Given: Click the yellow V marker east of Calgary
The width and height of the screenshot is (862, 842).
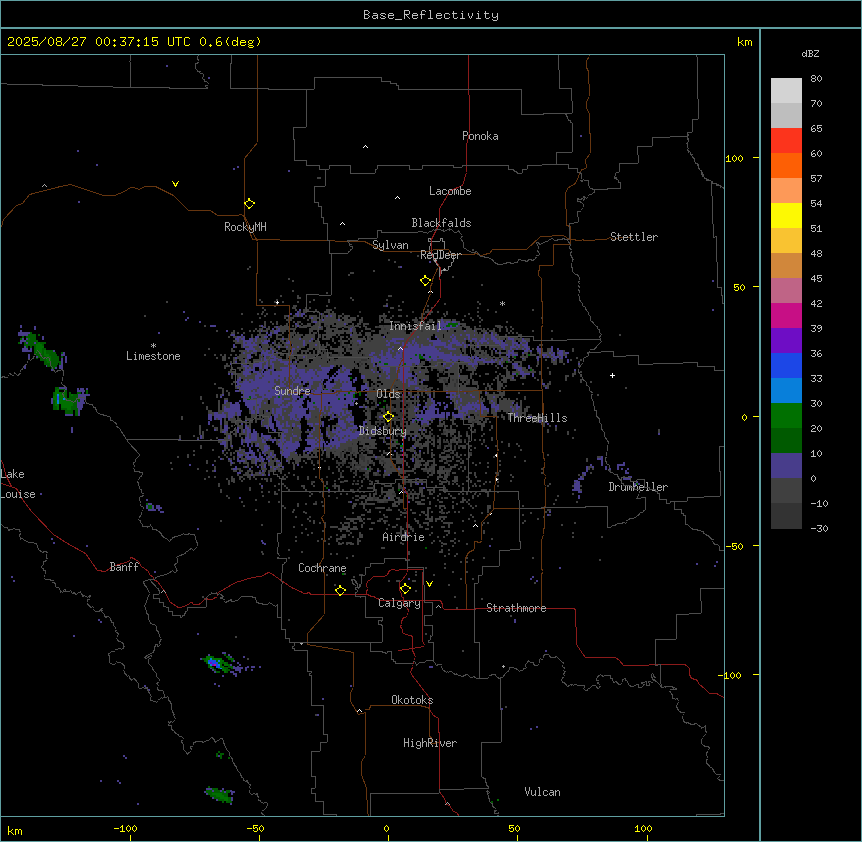Looking at the screenshot, I should (429, 584).
